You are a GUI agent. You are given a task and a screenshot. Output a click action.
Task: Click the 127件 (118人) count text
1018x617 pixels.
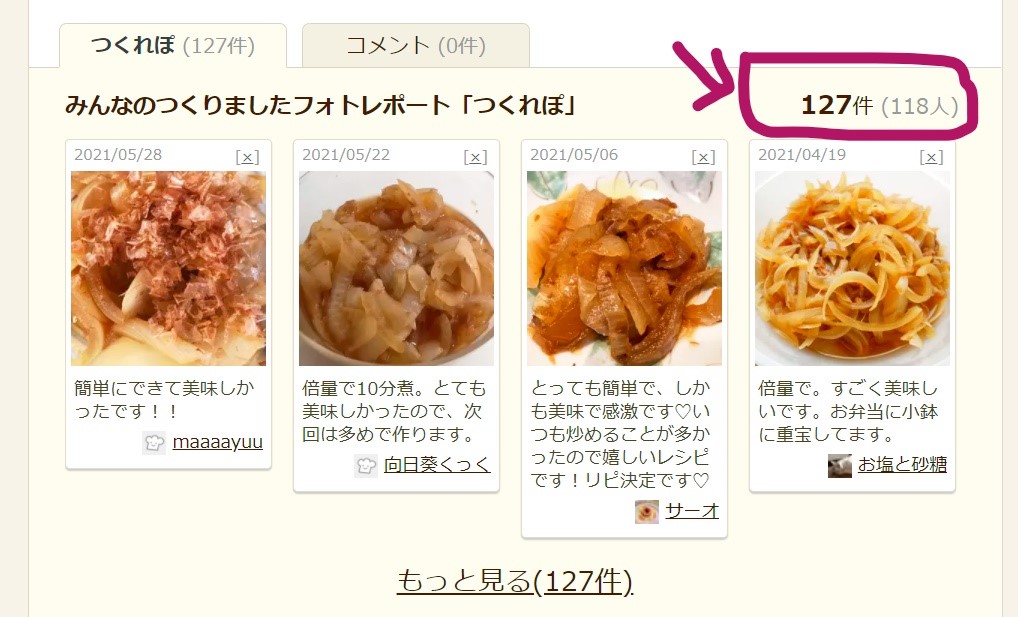[880, 105]
